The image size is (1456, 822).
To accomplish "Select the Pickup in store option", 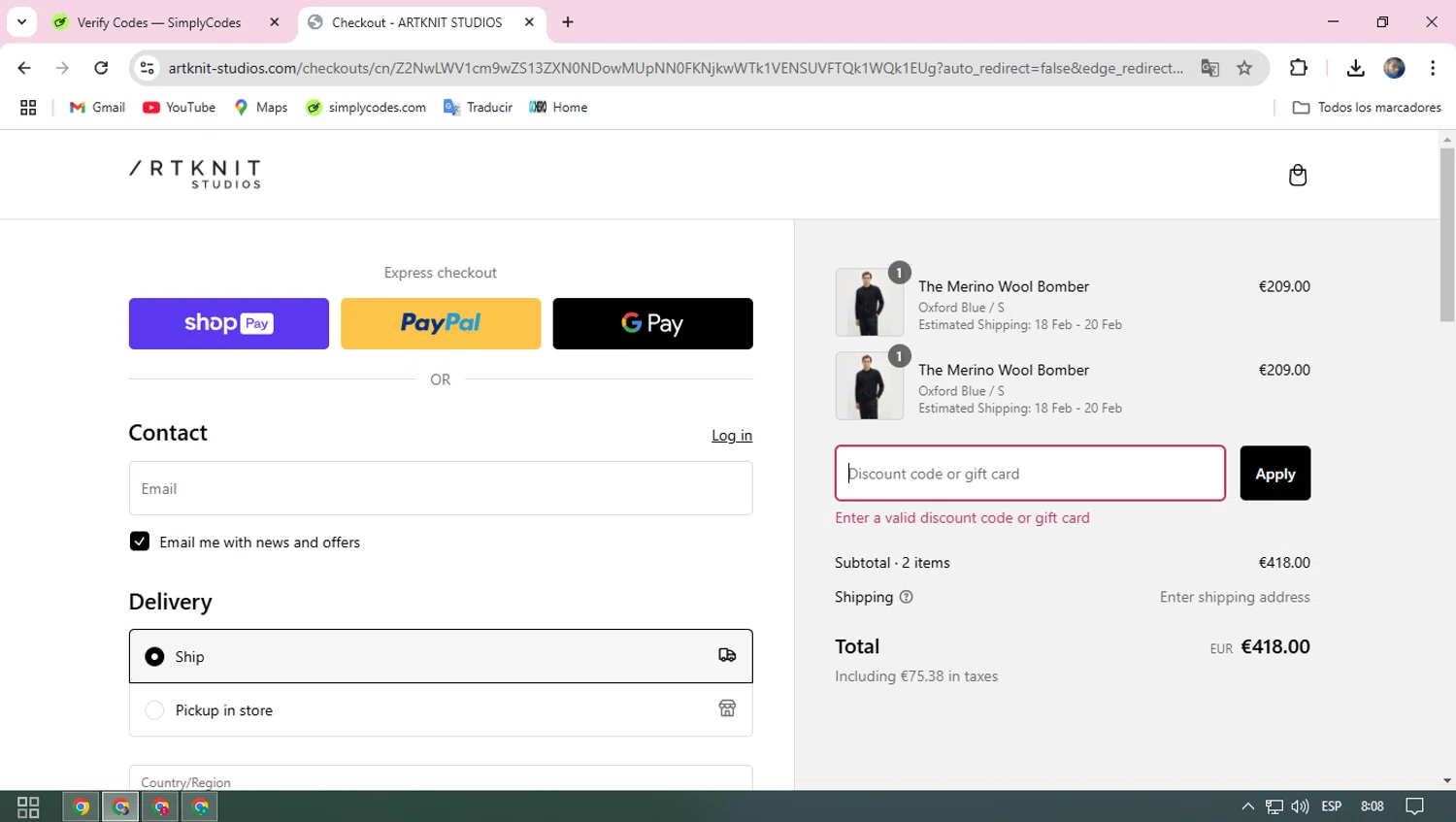I will [154, 710].
